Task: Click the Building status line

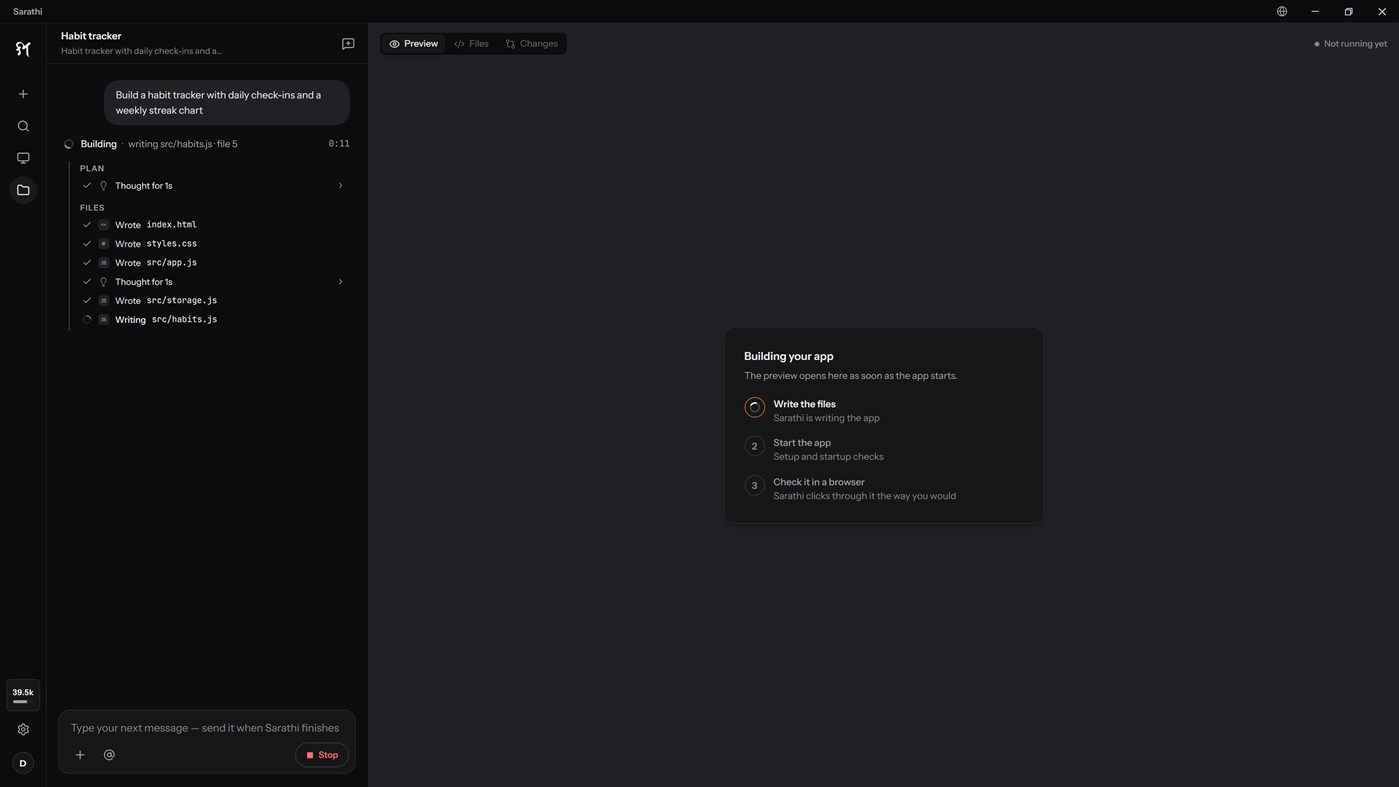Action: (x=206, y=144)
